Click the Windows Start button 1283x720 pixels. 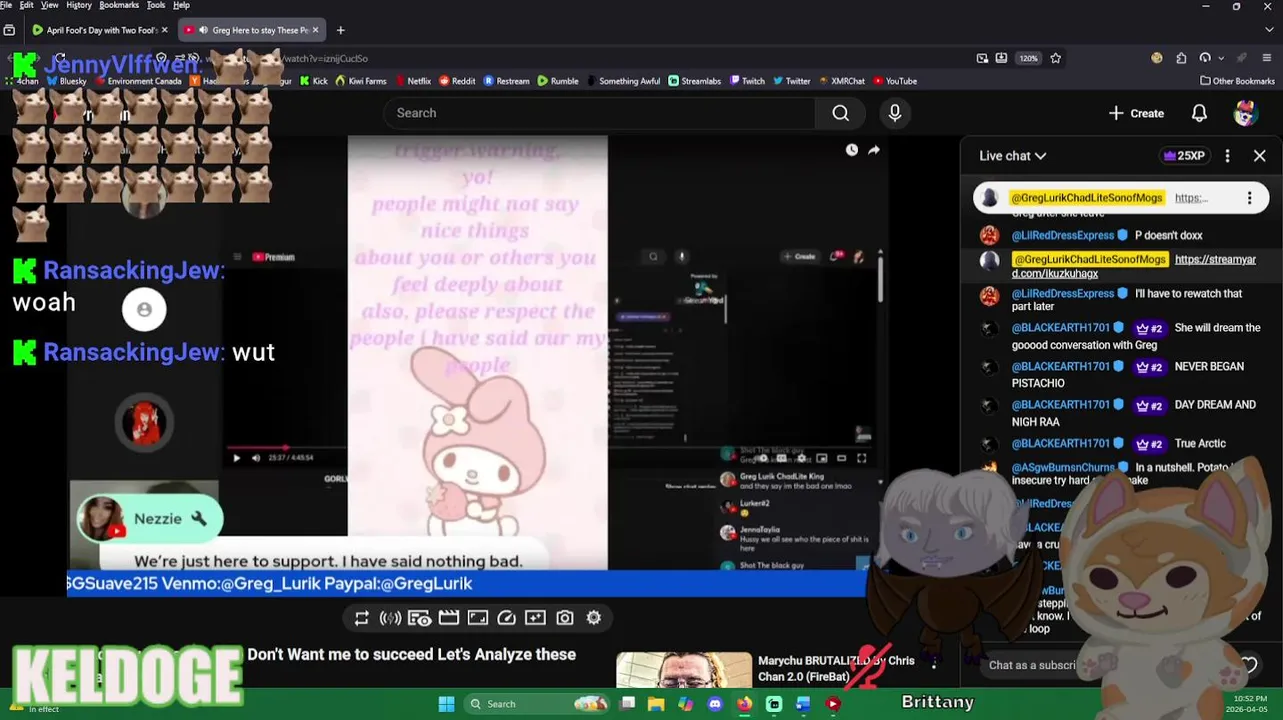pos(446,704)
